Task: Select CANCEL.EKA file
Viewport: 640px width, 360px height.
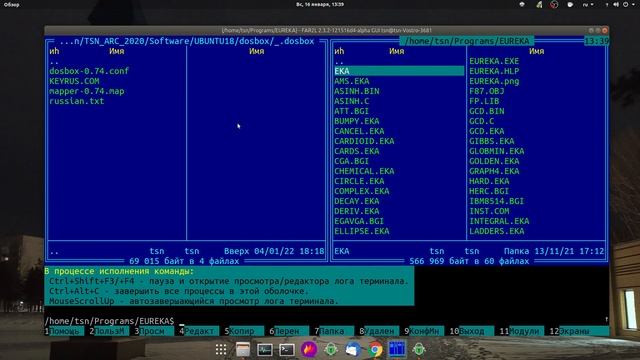Action: [359, 131]
